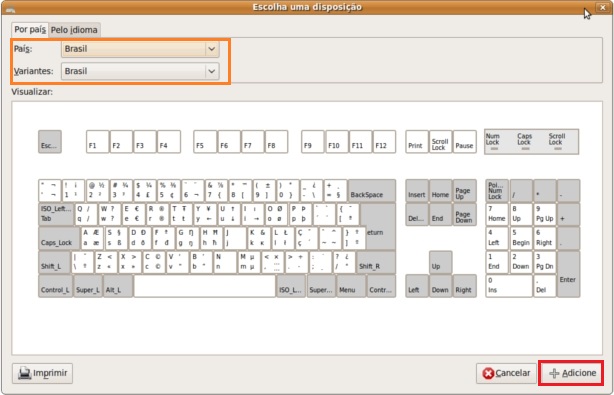Click the F5 key in the preview
This screenshot has height=395, width=614.
point(205,141)
